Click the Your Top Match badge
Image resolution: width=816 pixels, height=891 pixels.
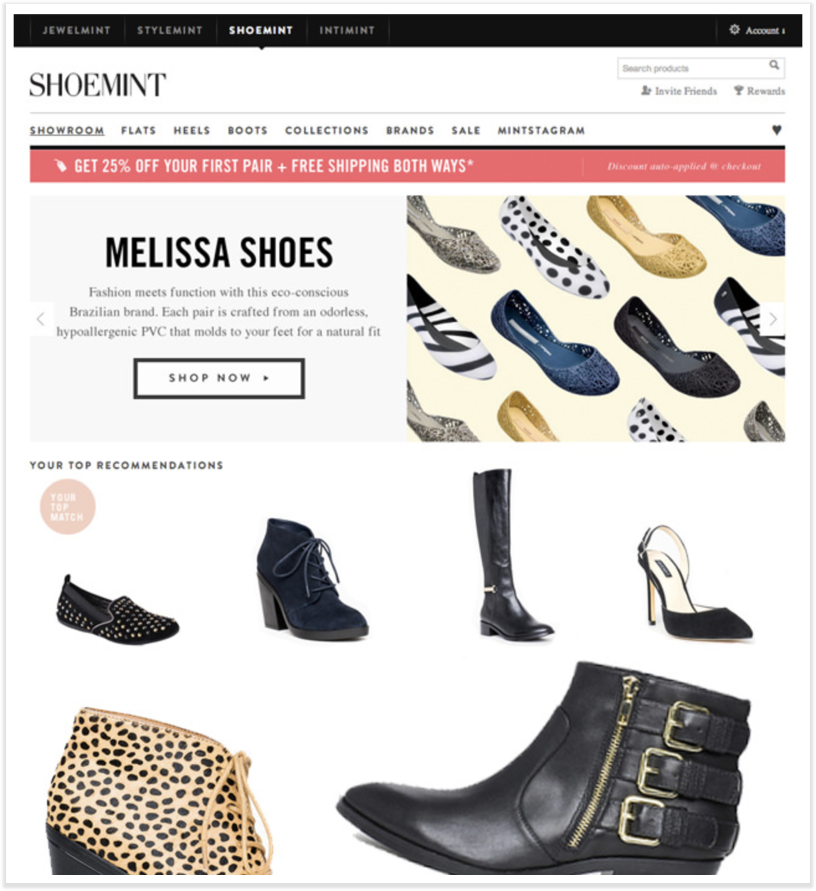click(67, 507)
